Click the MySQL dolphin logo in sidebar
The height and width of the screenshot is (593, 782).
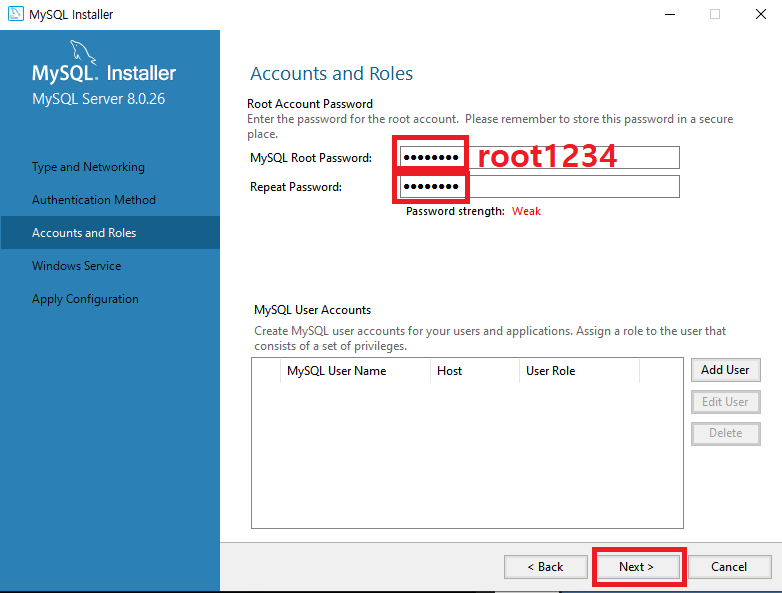pyautogui.click(x=83, y=53)
